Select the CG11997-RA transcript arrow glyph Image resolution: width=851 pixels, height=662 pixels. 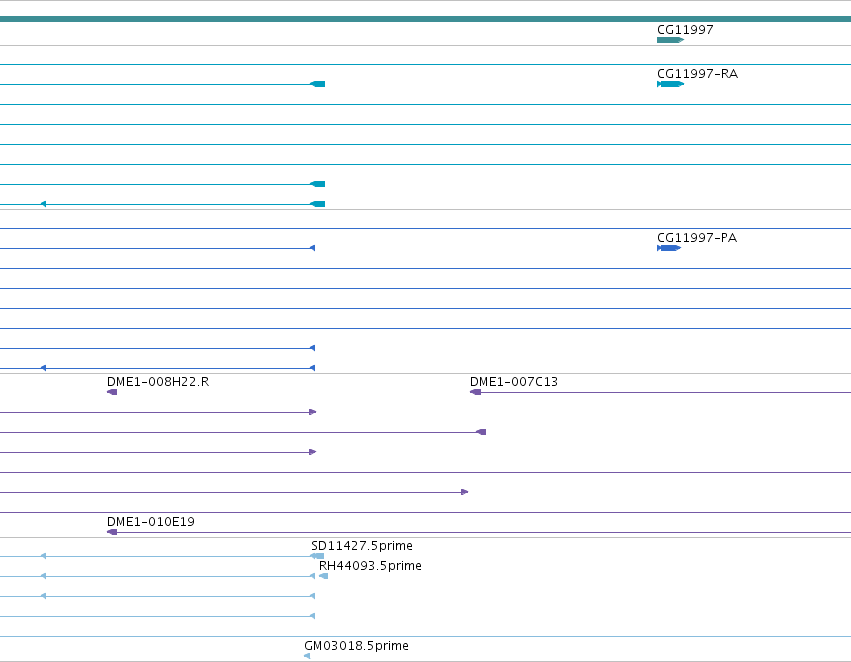tap(670, 84)
